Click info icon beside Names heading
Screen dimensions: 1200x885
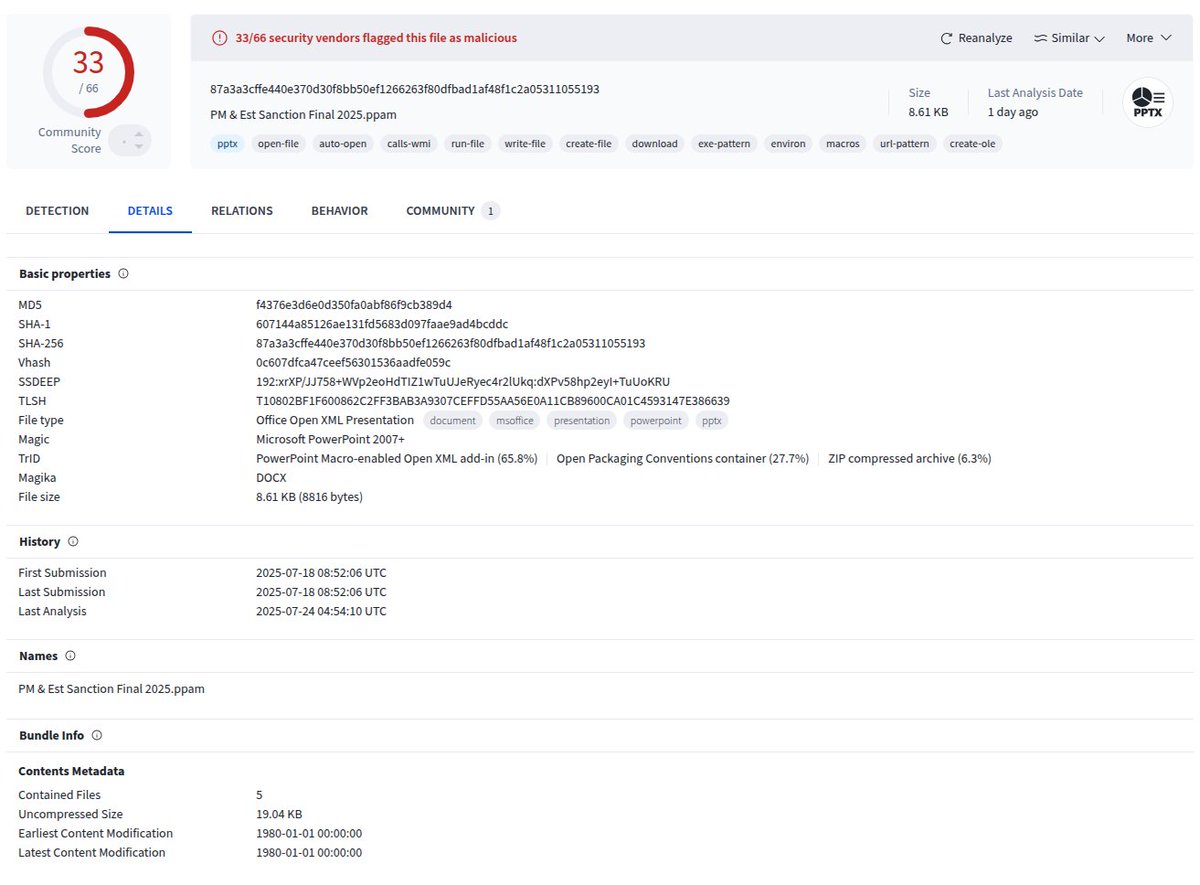tap(70, 656)
